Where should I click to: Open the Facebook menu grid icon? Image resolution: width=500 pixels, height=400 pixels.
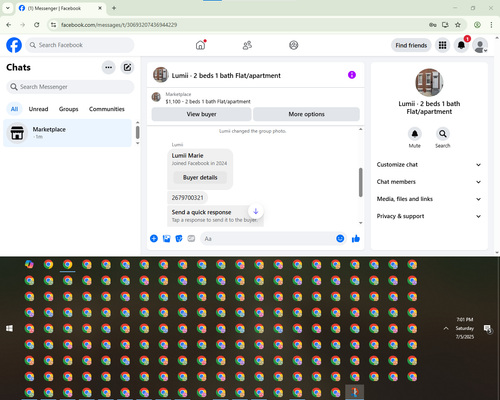pyautogui.click(x=442, y=45)
